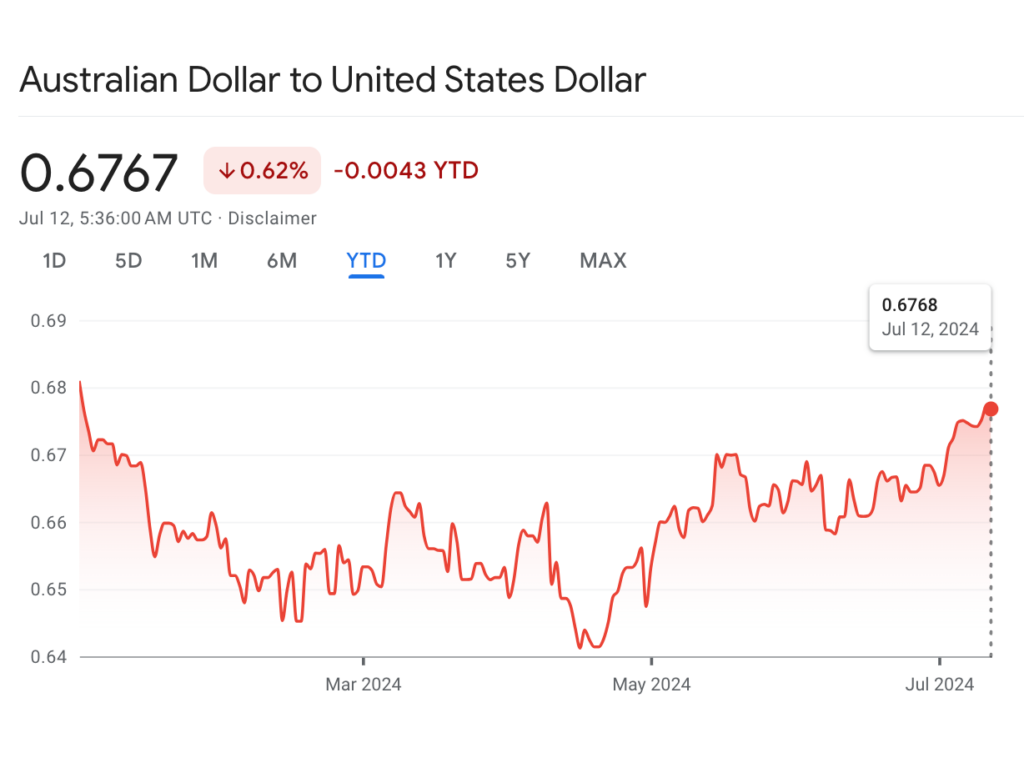
Task: Click the Jul 2024 axis label
Action: pos(939,684)
